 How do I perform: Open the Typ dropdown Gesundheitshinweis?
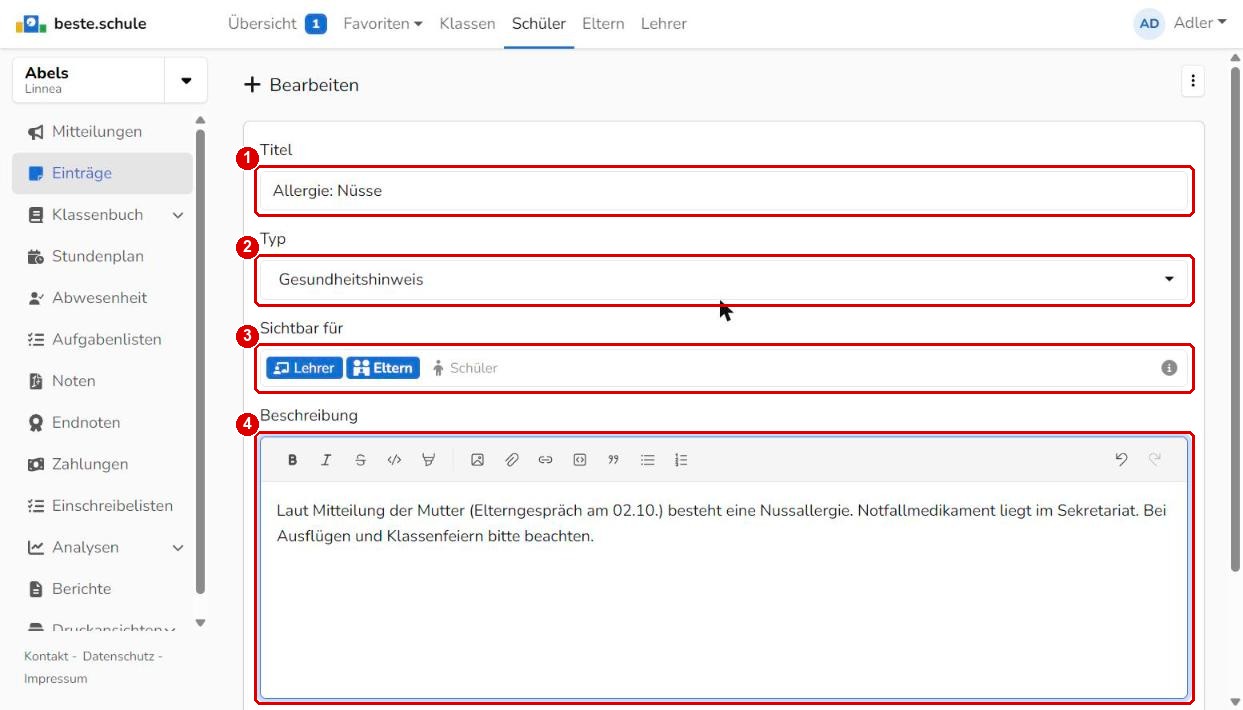click(724, 280)
